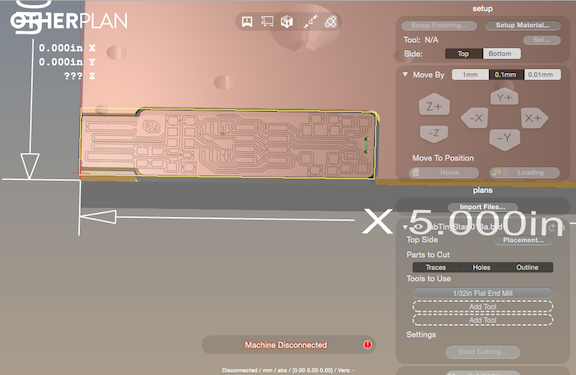Jog the machine with -Y button
This screenshot has height=375, width=576.
(504, 139)
